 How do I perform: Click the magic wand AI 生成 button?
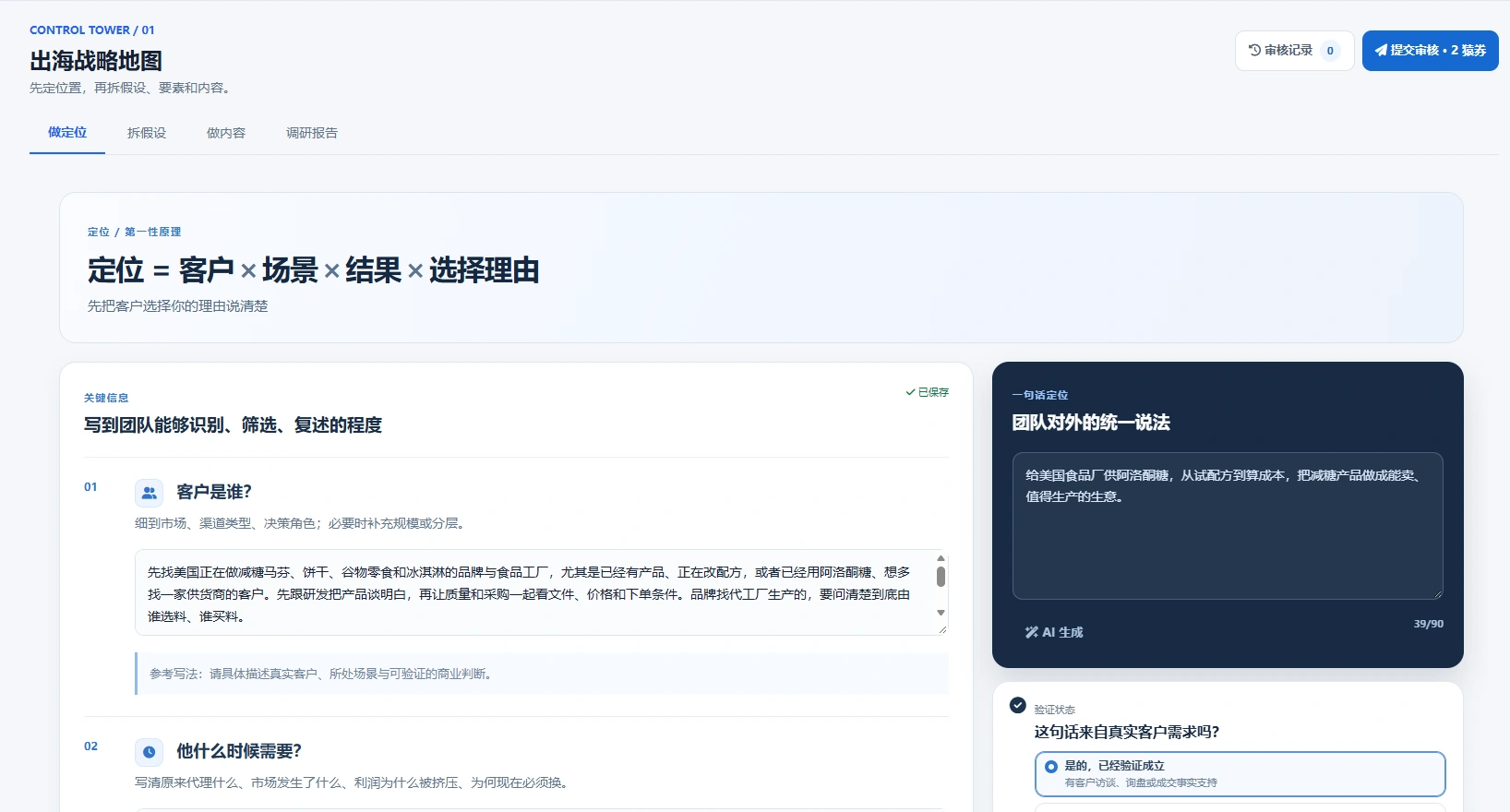coord(1054,632)
